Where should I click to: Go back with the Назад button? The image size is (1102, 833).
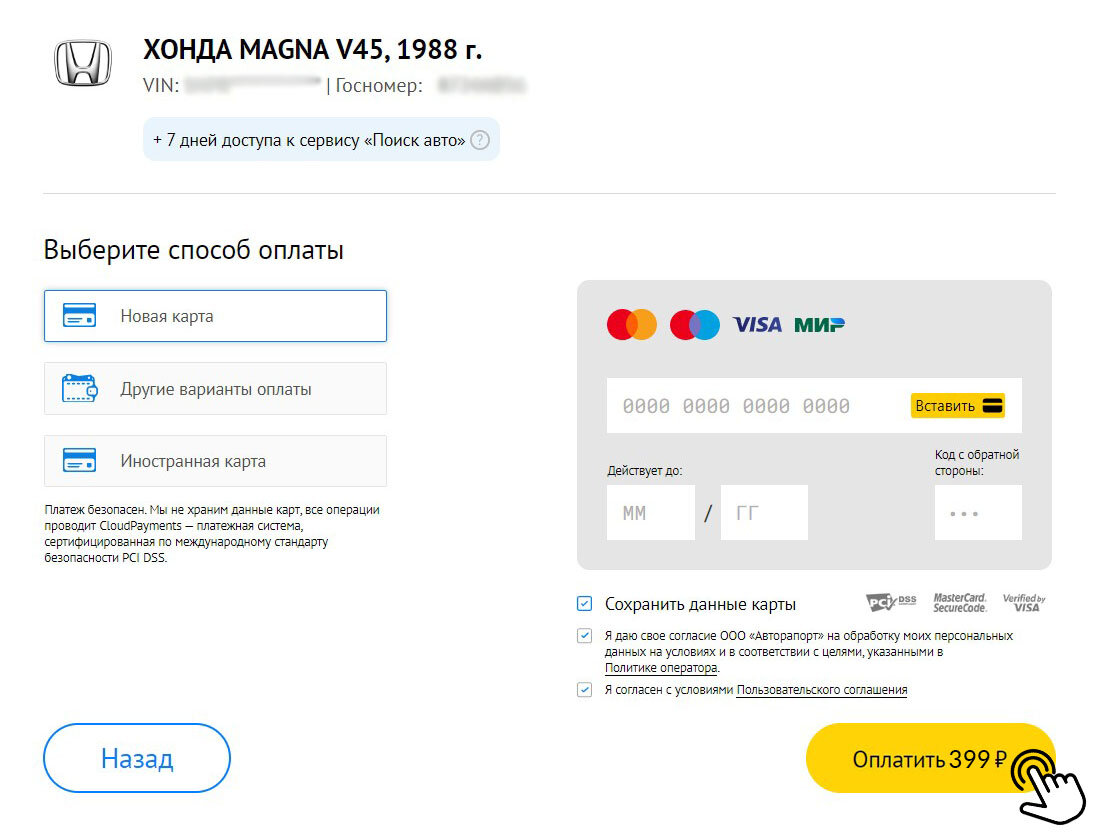point(137,758)
